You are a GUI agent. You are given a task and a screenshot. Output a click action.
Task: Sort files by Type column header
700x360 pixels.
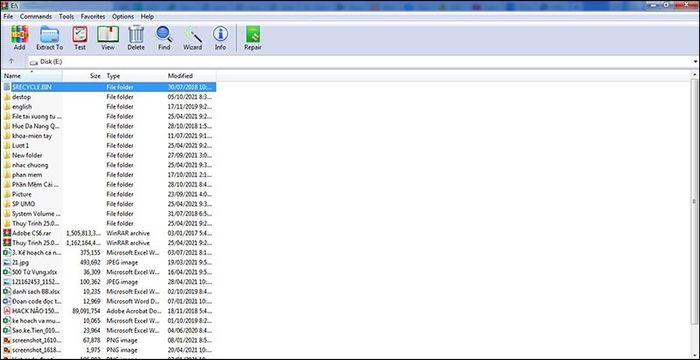134,76
